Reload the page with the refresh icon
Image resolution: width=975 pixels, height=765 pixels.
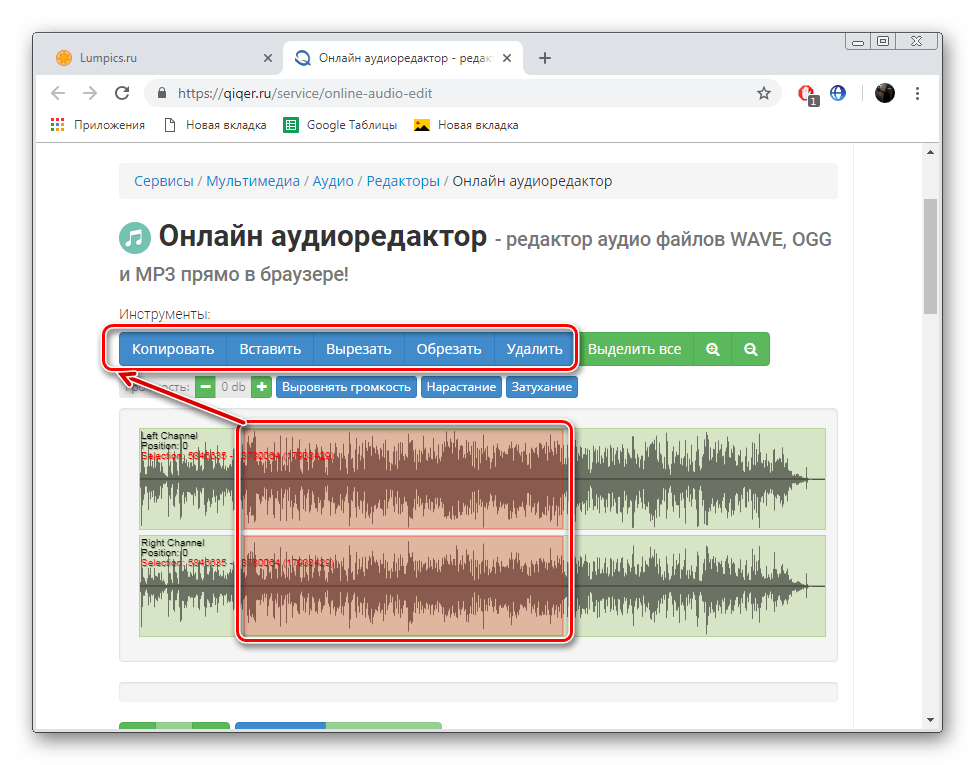point(122,93)
